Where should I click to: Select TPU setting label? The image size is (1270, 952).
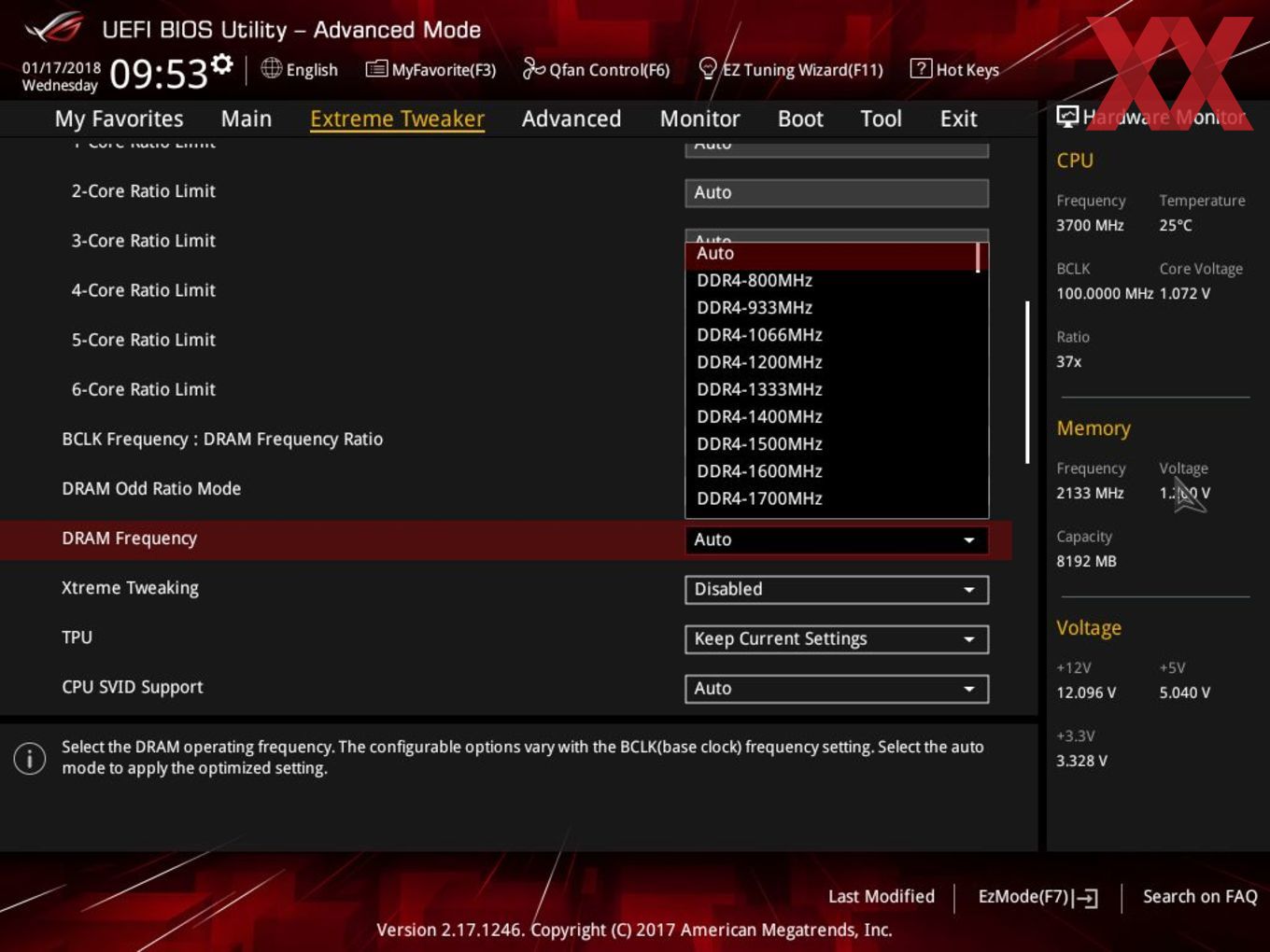[x=77, y=637]
